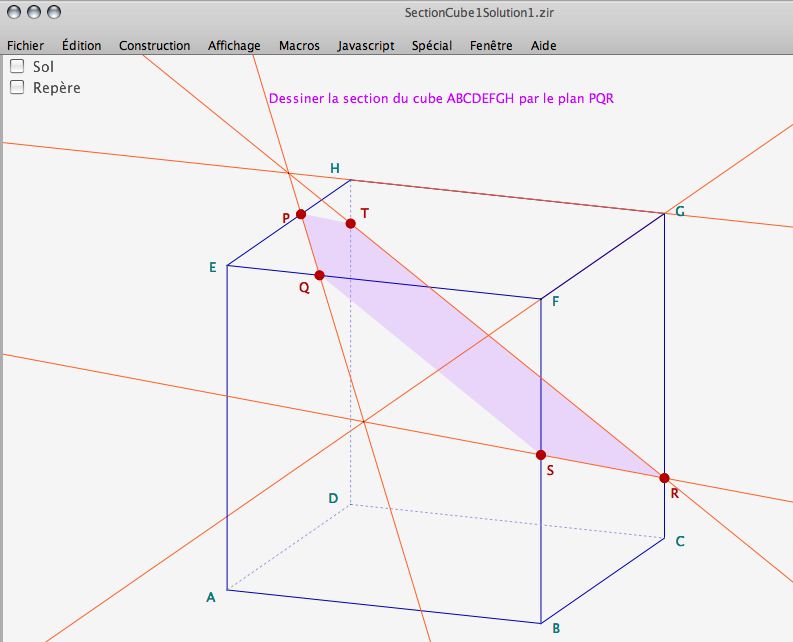Open the Construction menu
793x642 pixels.
tap(154, 45)
